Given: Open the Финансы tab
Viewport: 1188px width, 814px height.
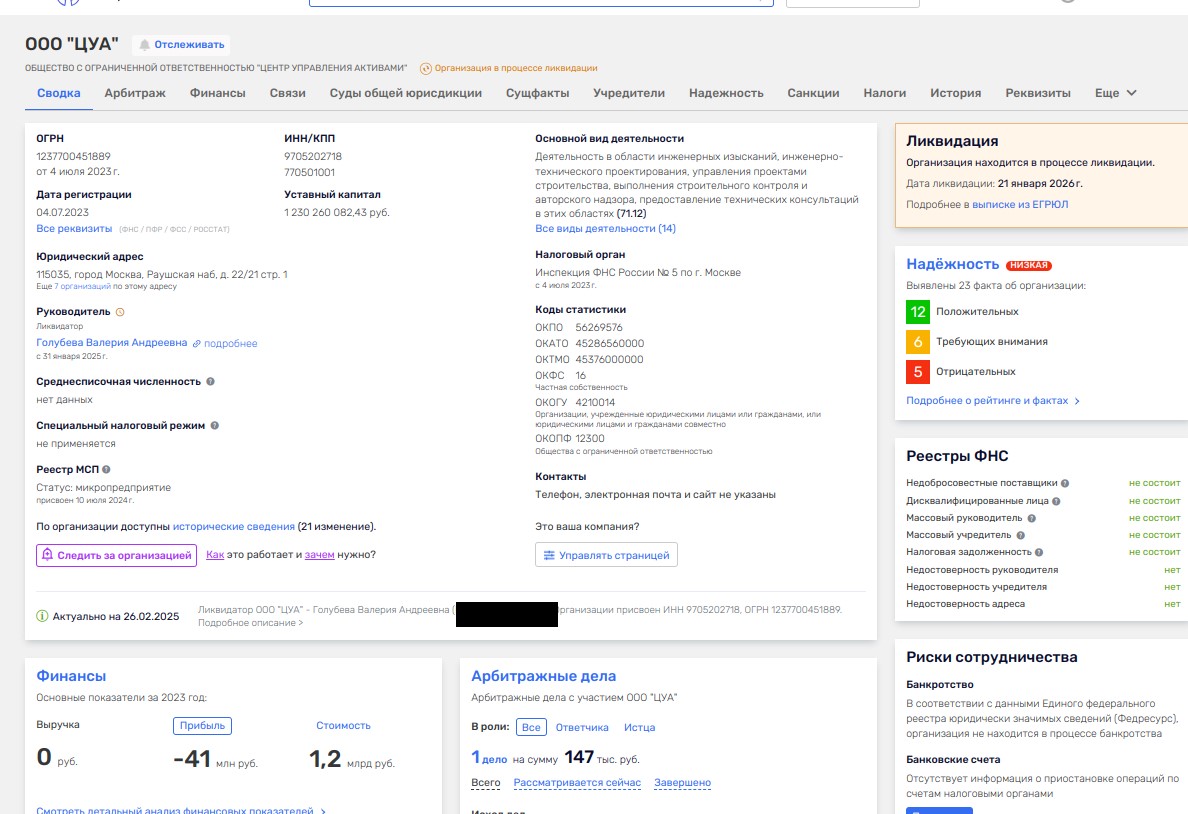Looking at the screenshot, I should [x=217, y=93].
